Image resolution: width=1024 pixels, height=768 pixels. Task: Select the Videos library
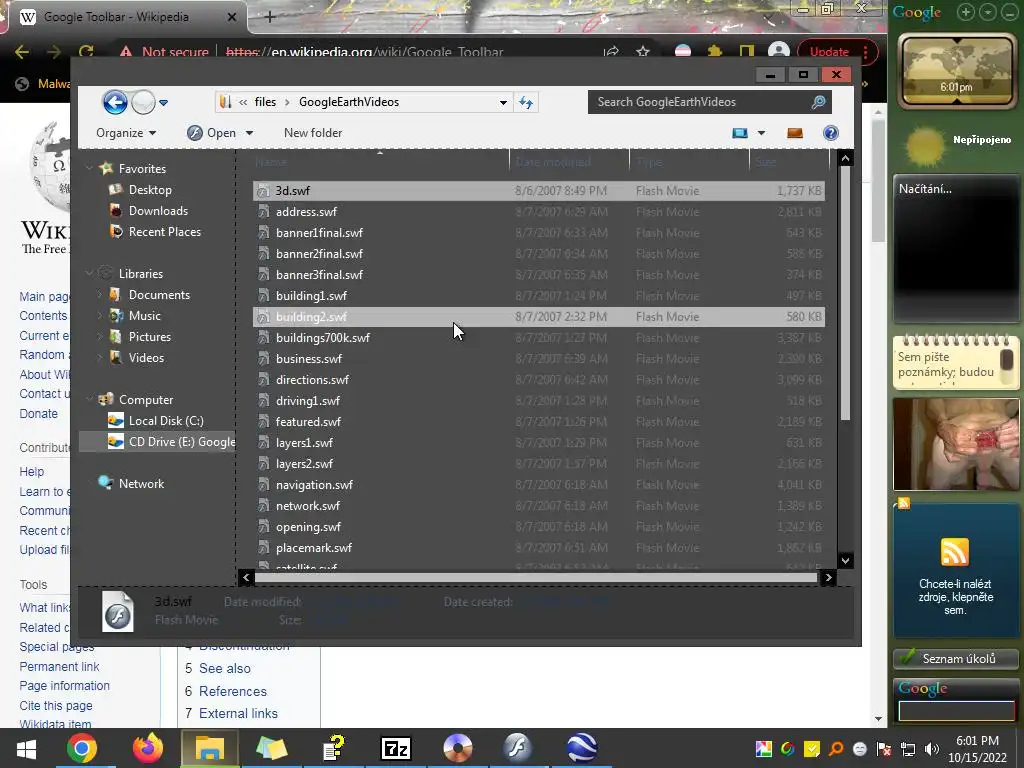(x=146, y=358)
